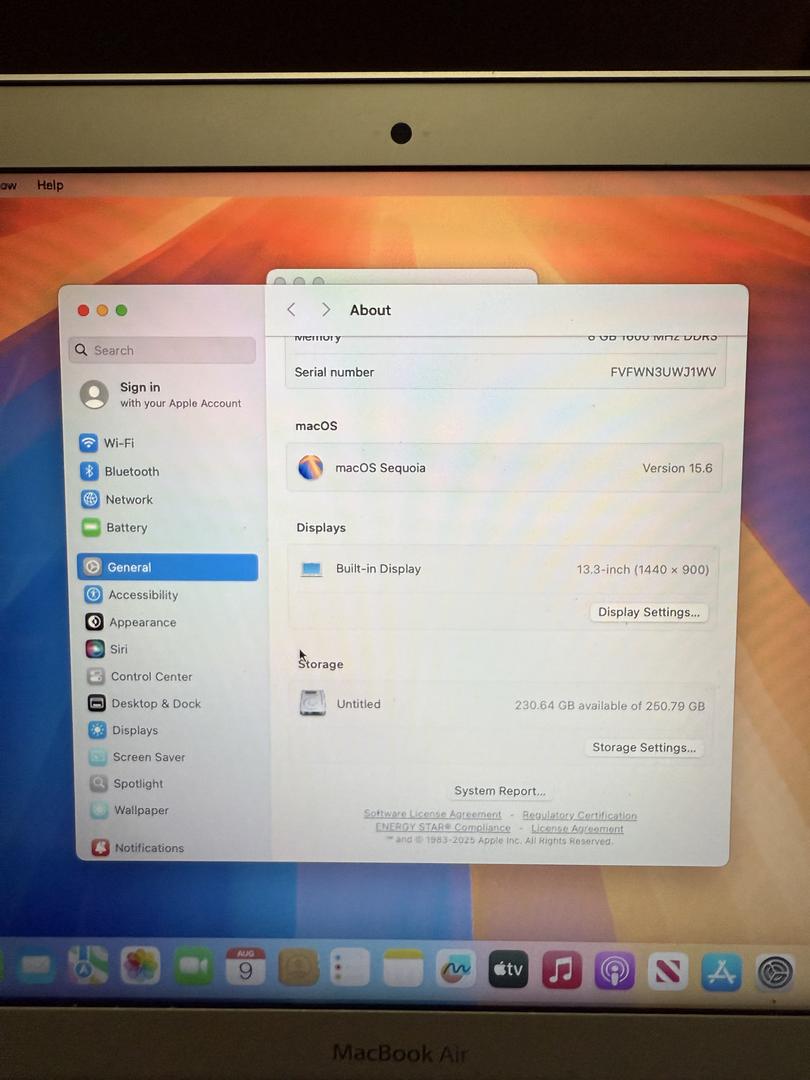Open the Software License Agreement link
Screen dimensions: 810x1080
(433, 814)
